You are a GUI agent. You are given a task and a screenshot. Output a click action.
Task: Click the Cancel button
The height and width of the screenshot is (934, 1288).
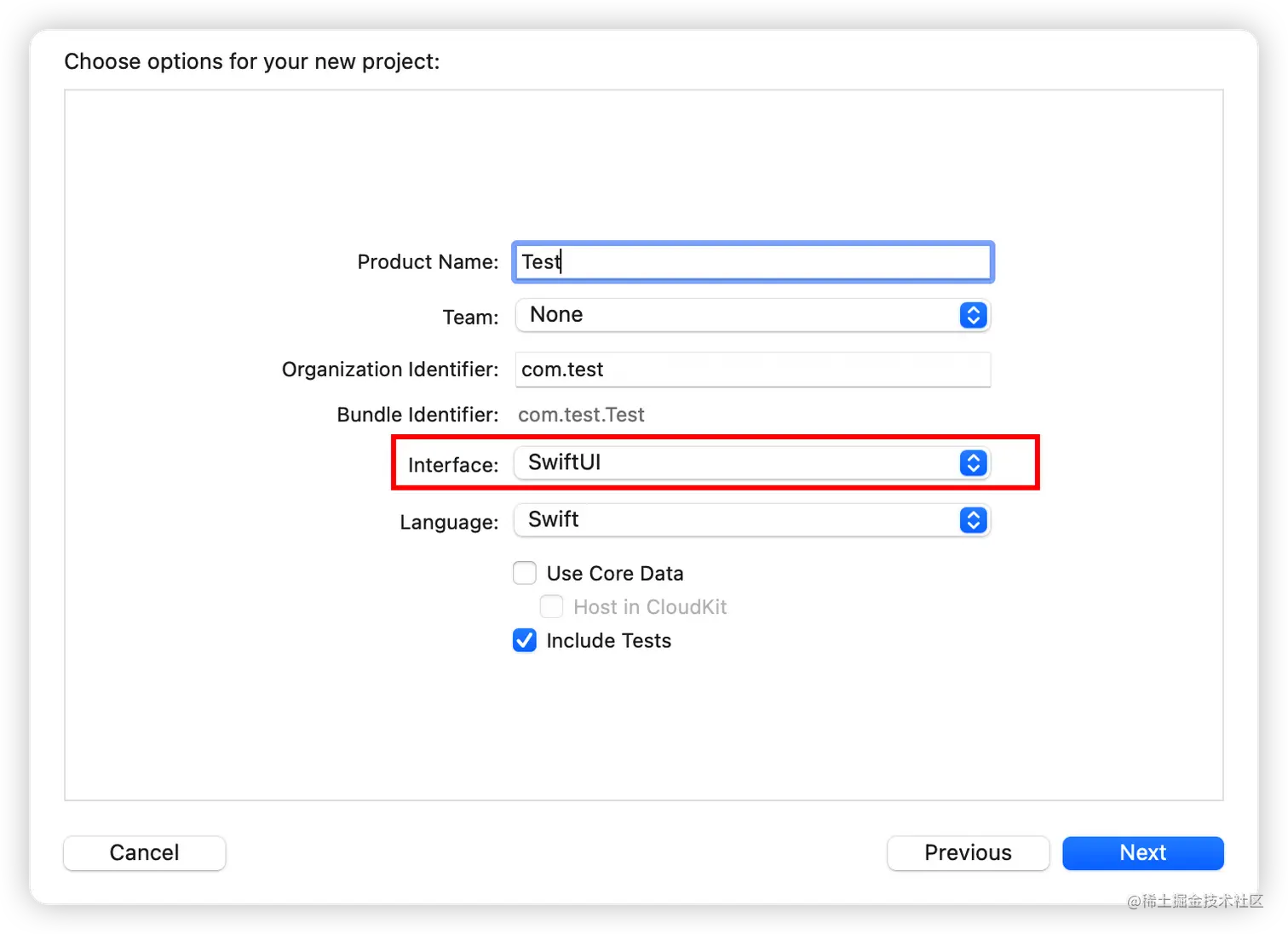pyautogui.click(x=145, y=853)
